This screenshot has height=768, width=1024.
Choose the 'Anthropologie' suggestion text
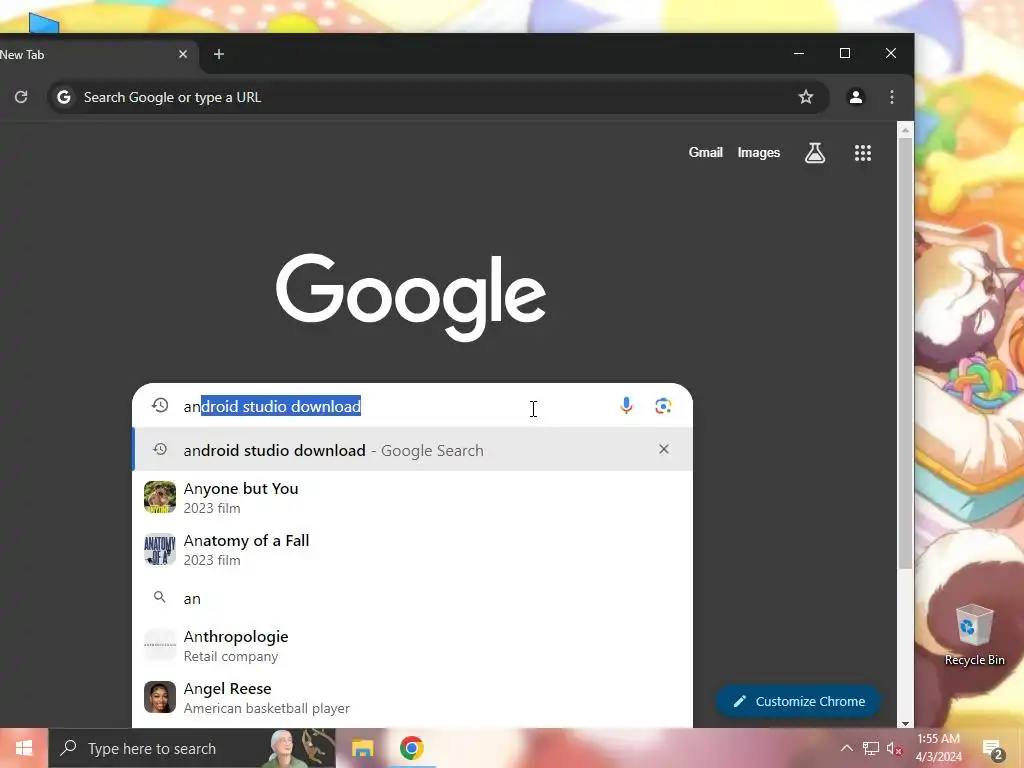click(x=236, y=637)
